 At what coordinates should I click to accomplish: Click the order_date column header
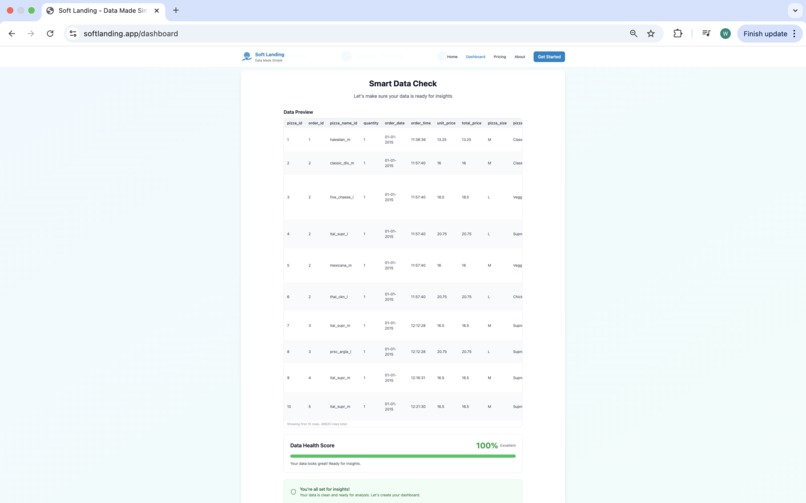(x=395, y=123)
